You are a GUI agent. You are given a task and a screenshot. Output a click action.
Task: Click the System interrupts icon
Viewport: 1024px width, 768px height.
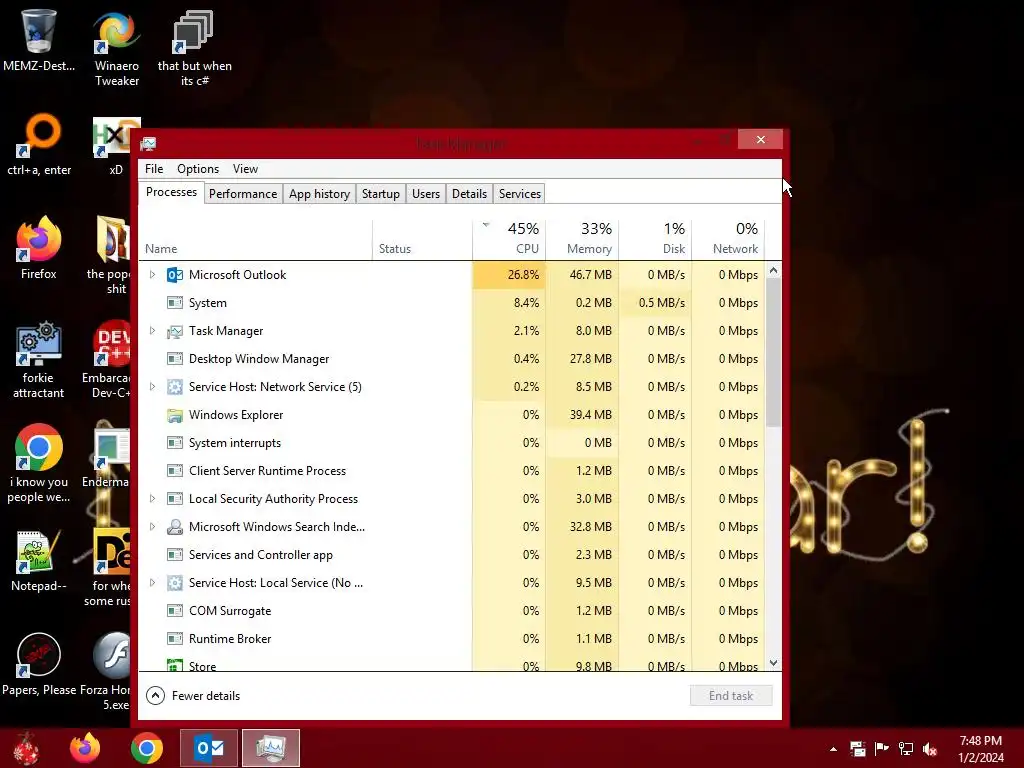tap(174, 443)
